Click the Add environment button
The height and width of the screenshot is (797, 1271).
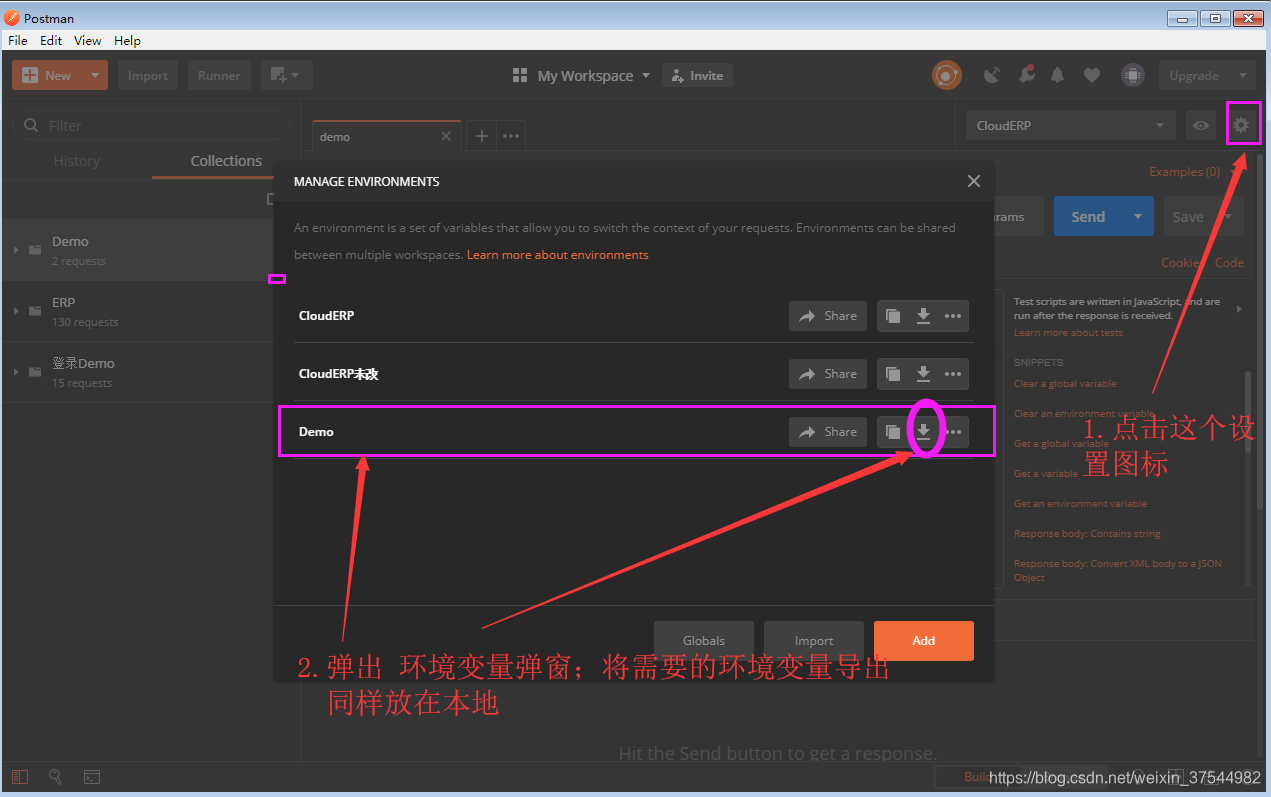pos(923,640)
